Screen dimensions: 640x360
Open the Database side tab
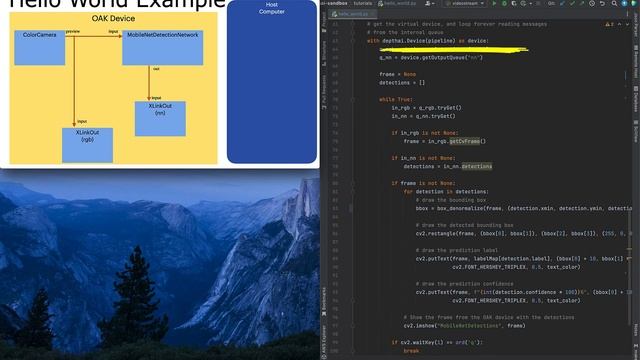[636, 99]
